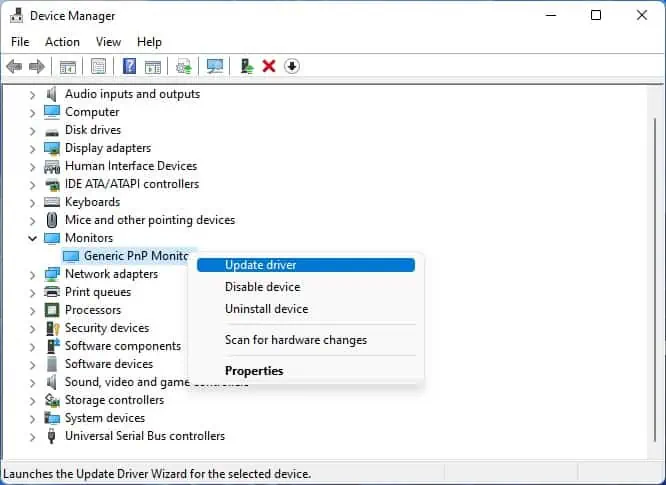Click the red X Uninstall device icon
The width and height of the screenshot is (666, 485).
269,66
